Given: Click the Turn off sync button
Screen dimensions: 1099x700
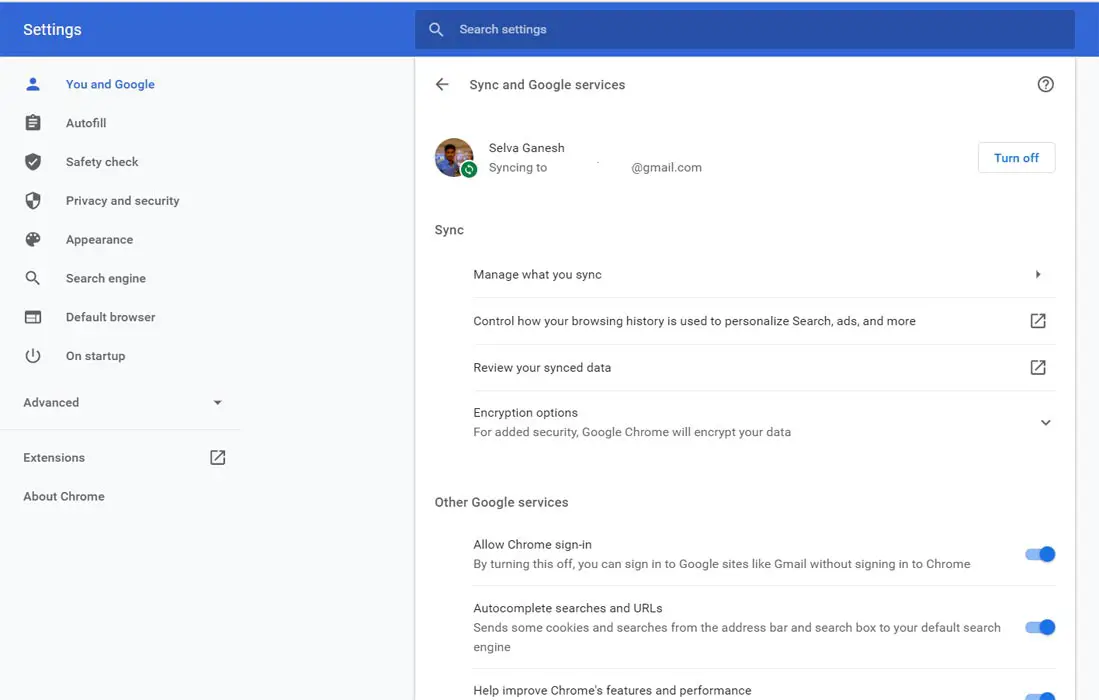Looking at the screenshot, I should 1016,158.
